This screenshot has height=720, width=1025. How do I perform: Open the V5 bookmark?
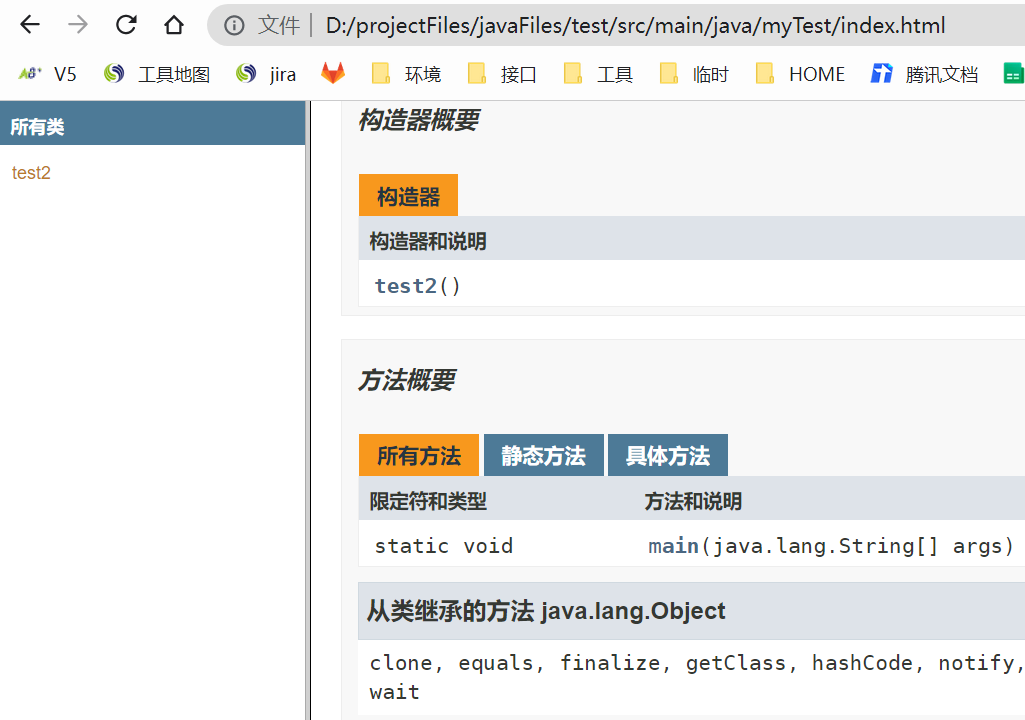48,74
